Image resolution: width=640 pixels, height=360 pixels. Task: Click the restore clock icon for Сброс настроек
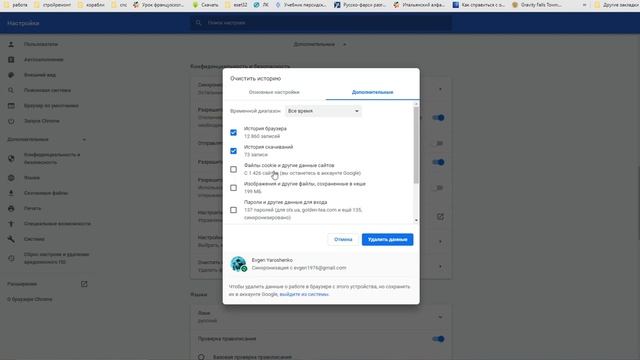pos(11,258)
